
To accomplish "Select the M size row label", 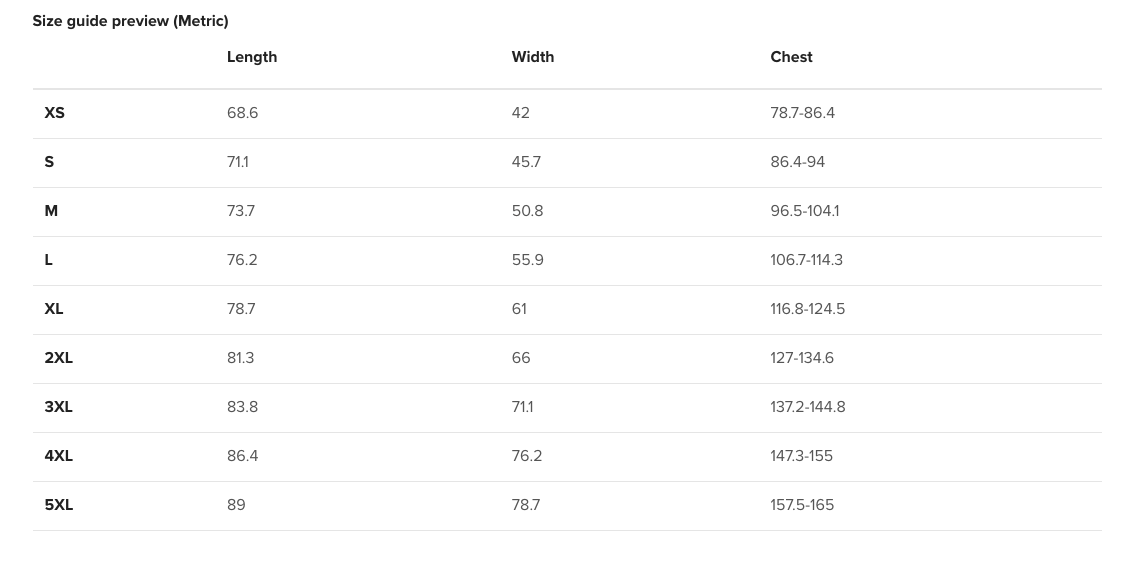I will tap(51, 211).
